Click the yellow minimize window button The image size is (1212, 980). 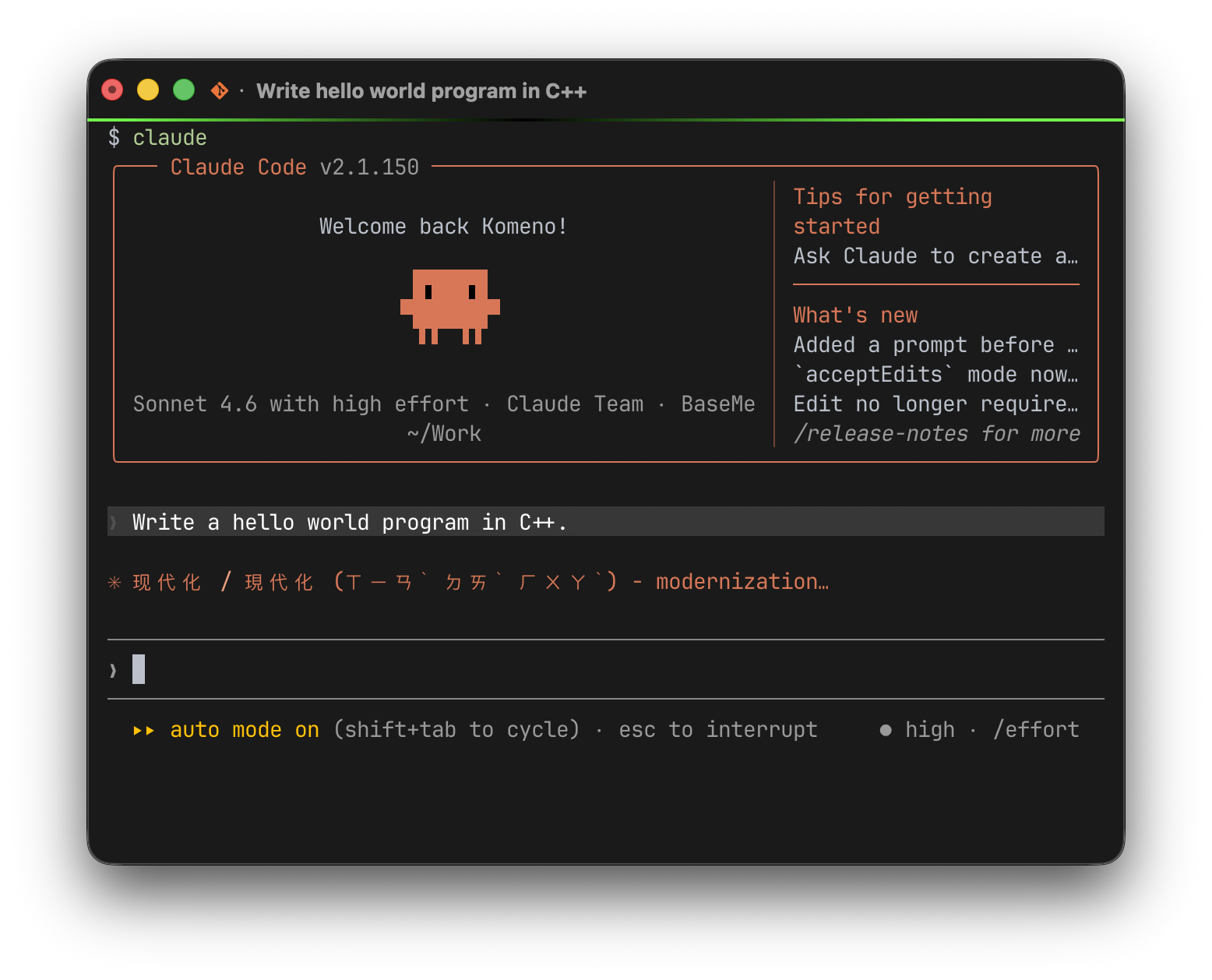[148, 90]
